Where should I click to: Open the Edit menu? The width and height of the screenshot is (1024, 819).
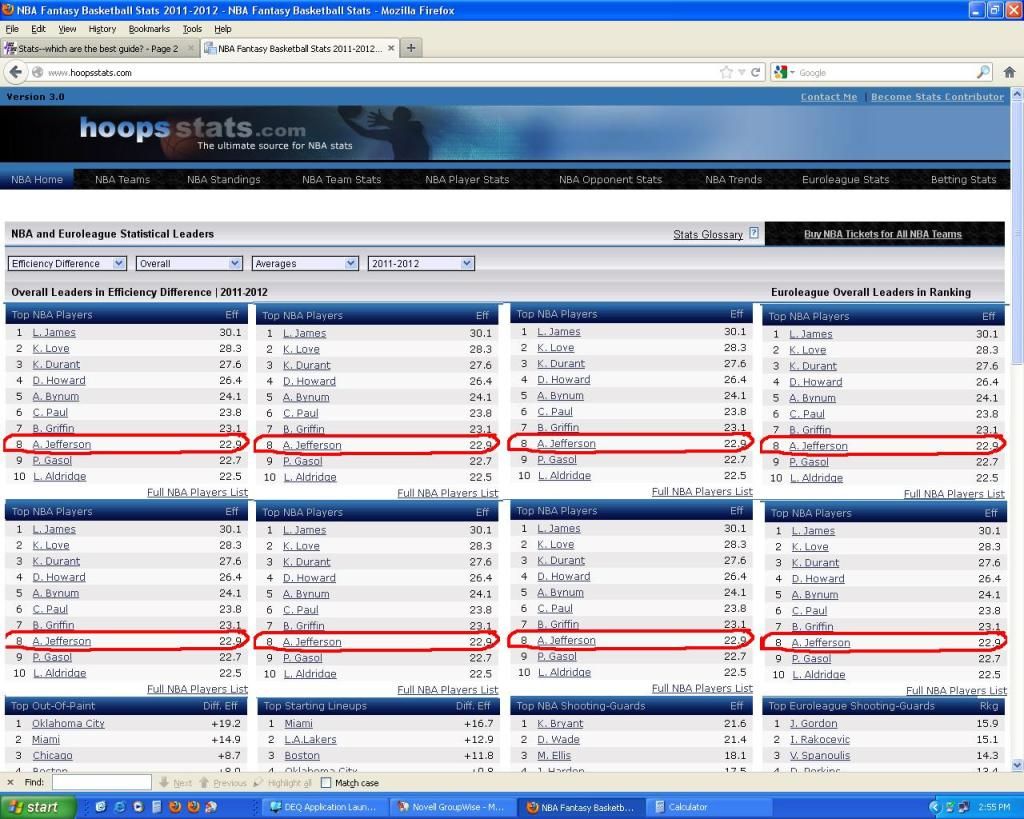(39, 29)
